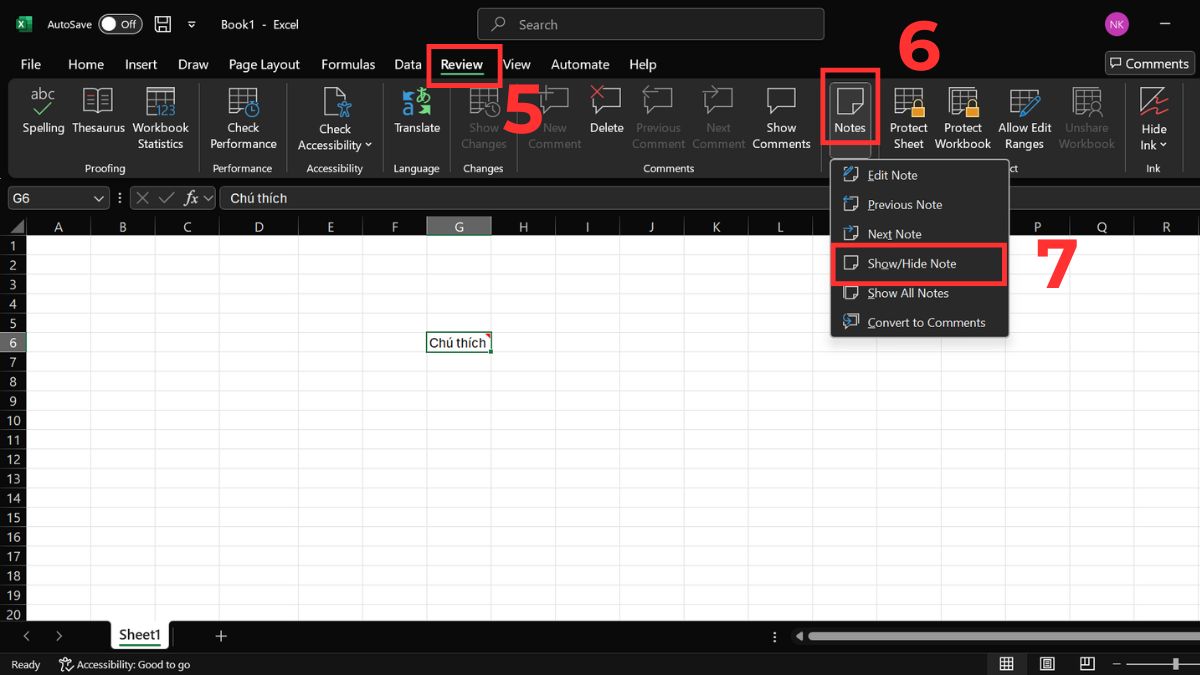Select Convert to Comments from menu
The height and width of the screenshot is (675, 1200).
click(x=928, y=322)
